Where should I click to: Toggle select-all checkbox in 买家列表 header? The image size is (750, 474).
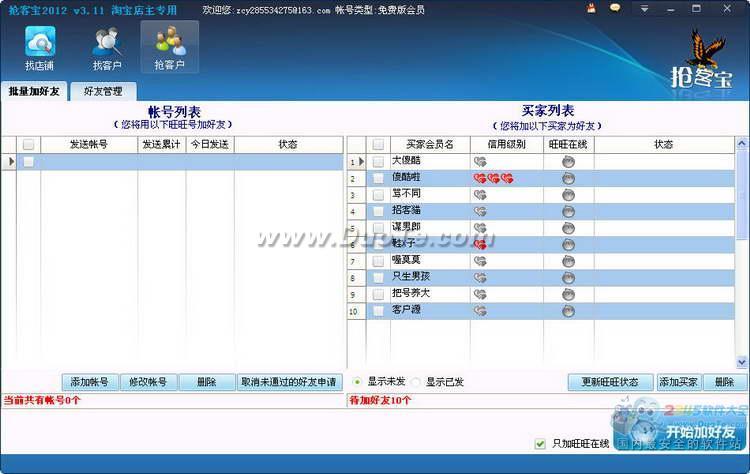[378, 144]
